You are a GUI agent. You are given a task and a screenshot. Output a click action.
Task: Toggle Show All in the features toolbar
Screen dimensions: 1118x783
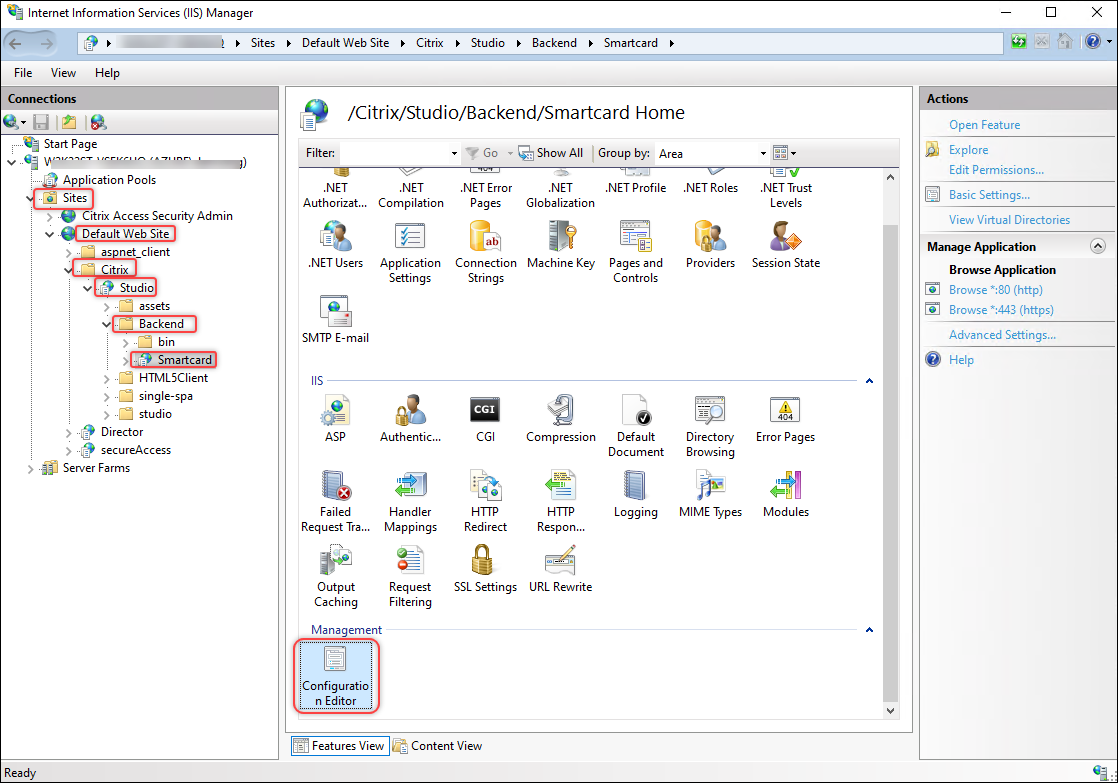(x=551, y=152)
